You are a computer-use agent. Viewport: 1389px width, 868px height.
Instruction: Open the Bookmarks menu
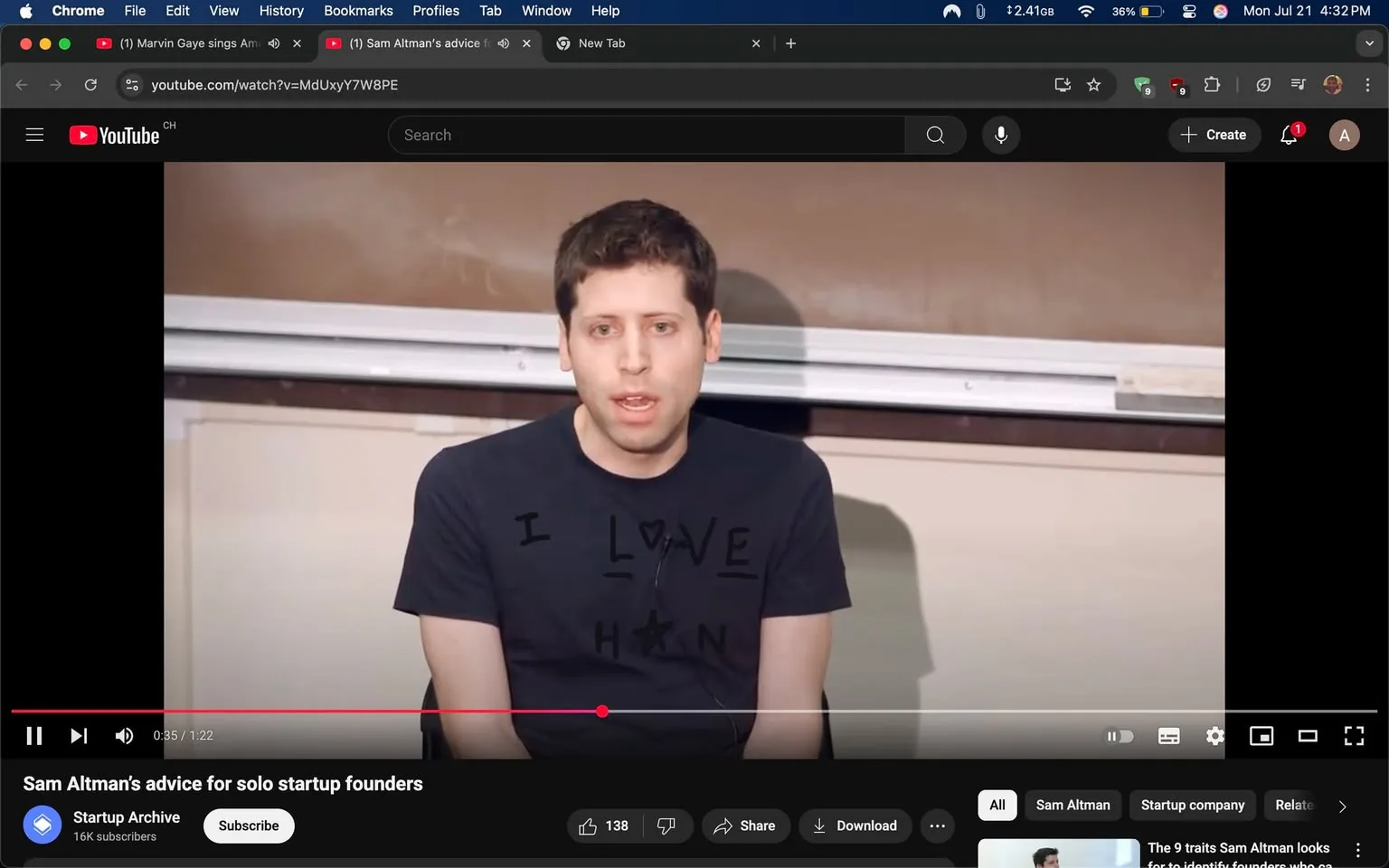(x=358, y=10)
